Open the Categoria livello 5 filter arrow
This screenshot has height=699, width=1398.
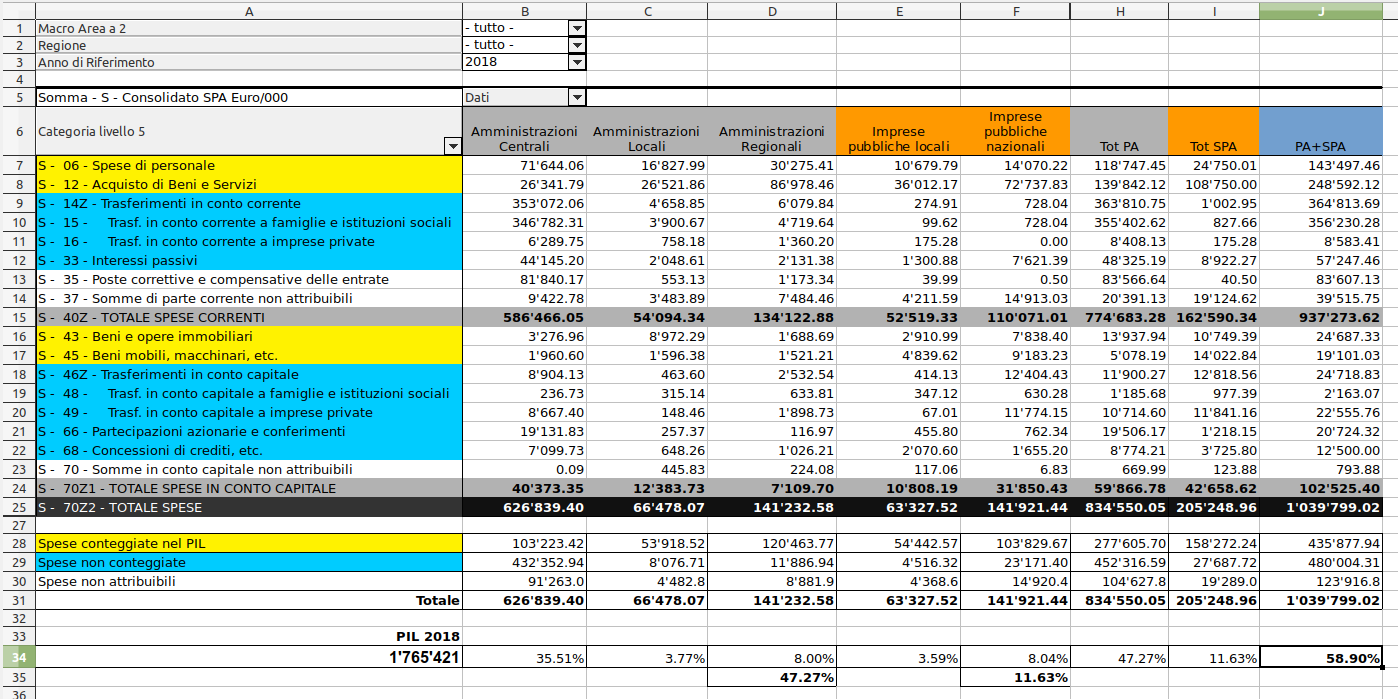click(453, 146)
